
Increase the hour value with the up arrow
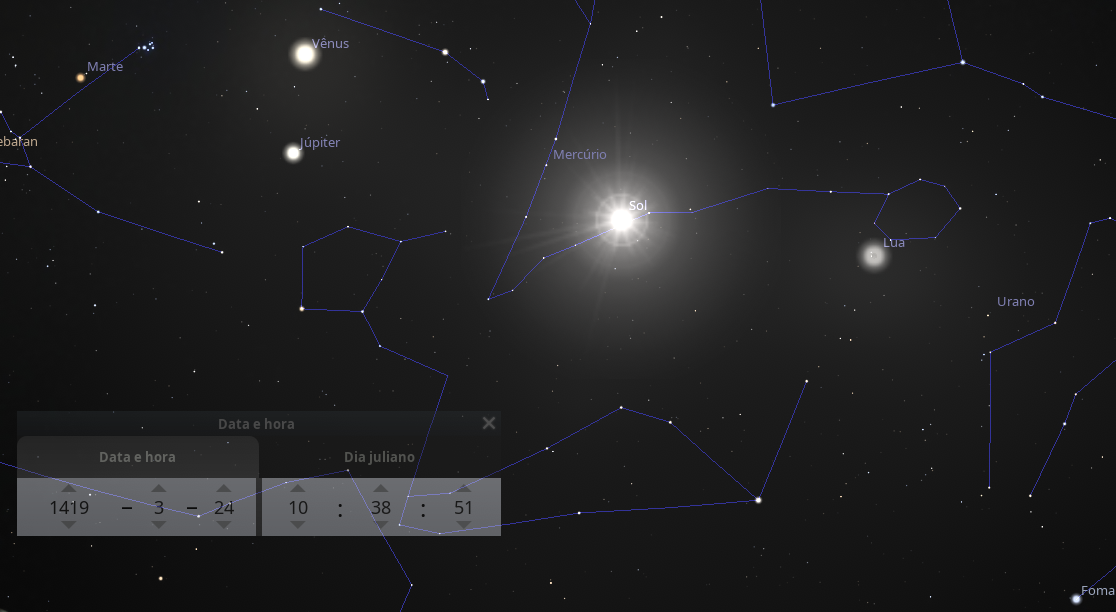tap(298, 488)
